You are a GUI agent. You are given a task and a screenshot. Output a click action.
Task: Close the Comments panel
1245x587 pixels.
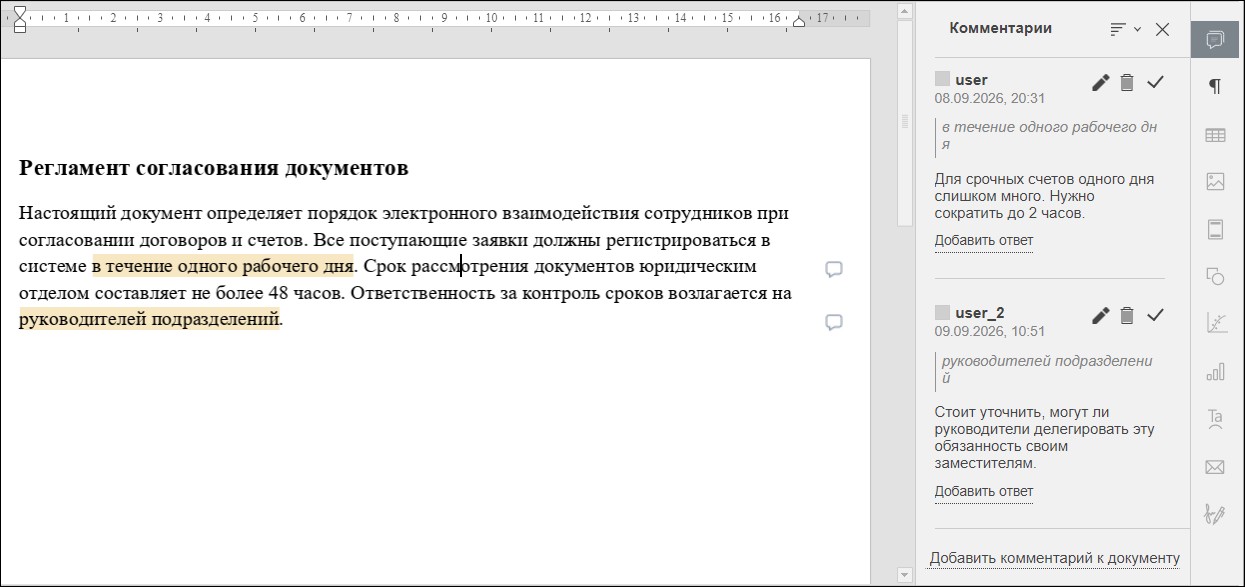click(x=1162, y=29)
